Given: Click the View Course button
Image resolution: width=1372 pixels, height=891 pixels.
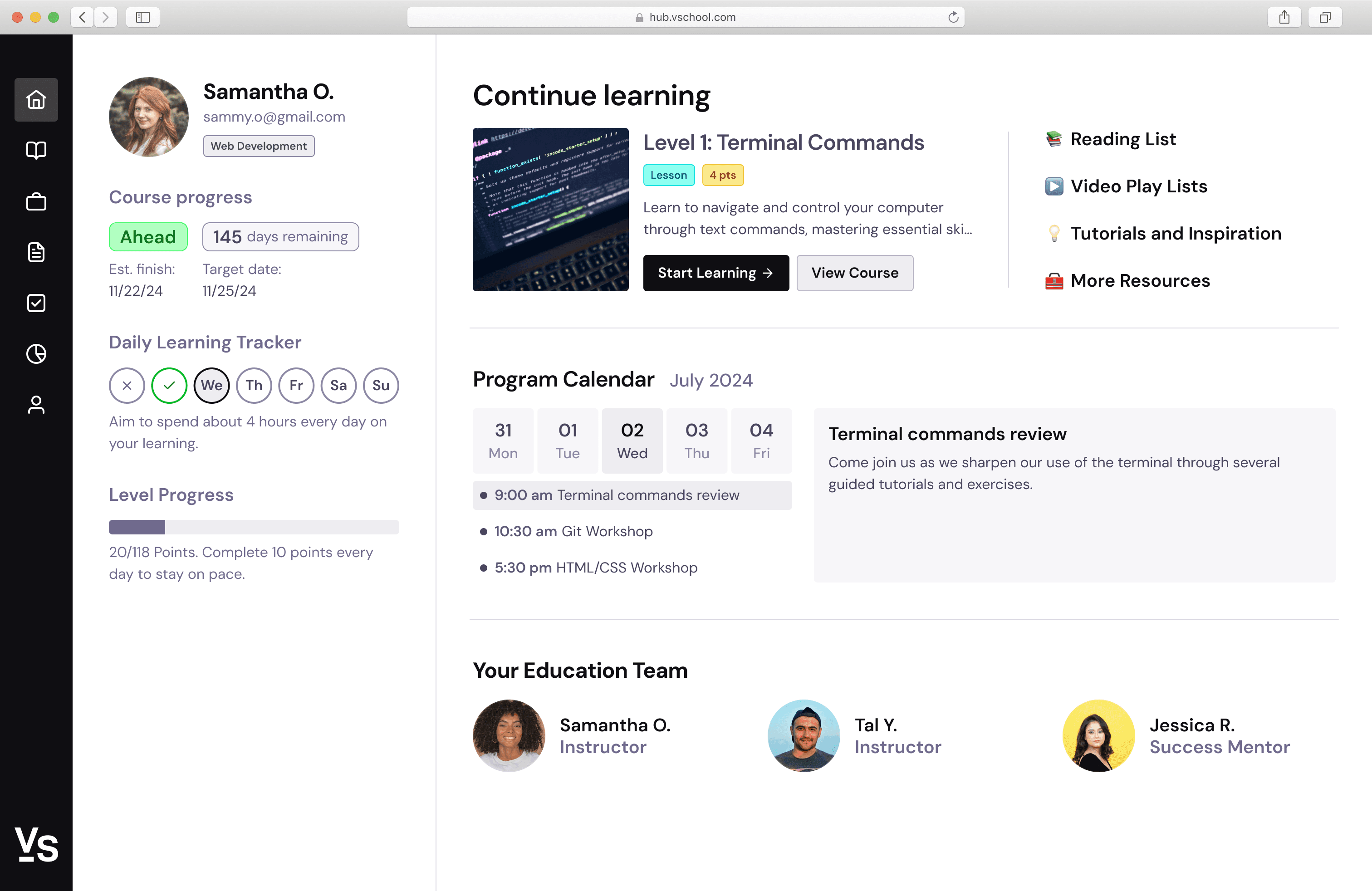Looking at the screenshot, I should point(854,273).
